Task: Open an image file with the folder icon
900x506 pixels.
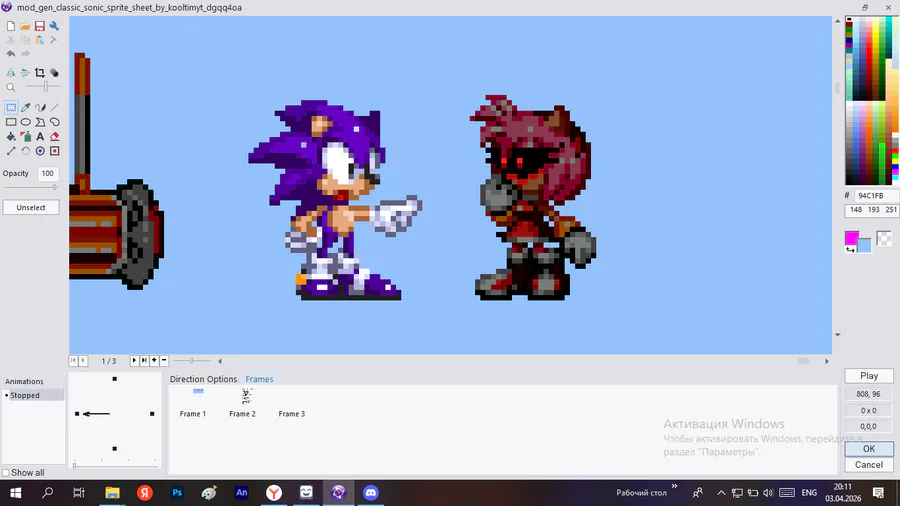Action: point(25,26)
